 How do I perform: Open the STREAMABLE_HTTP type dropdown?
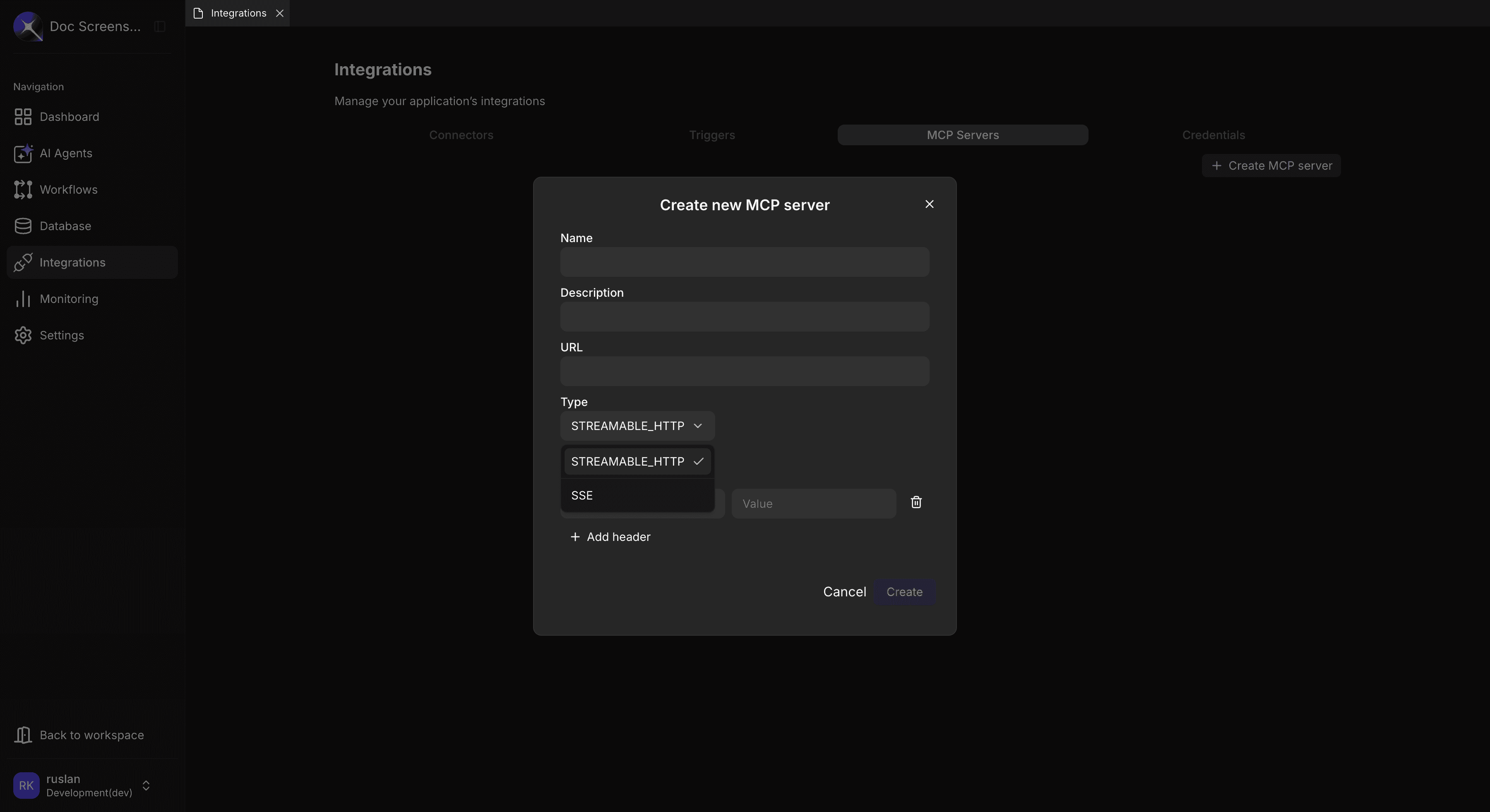[636, 426]
